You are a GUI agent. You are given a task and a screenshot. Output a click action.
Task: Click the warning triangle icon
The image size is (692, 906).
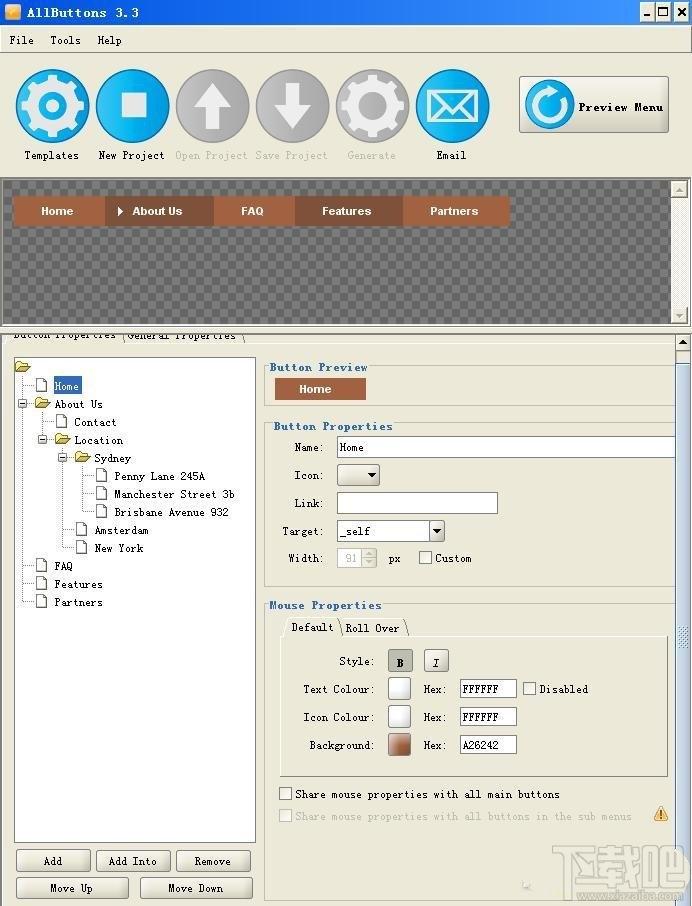[661, 814]
